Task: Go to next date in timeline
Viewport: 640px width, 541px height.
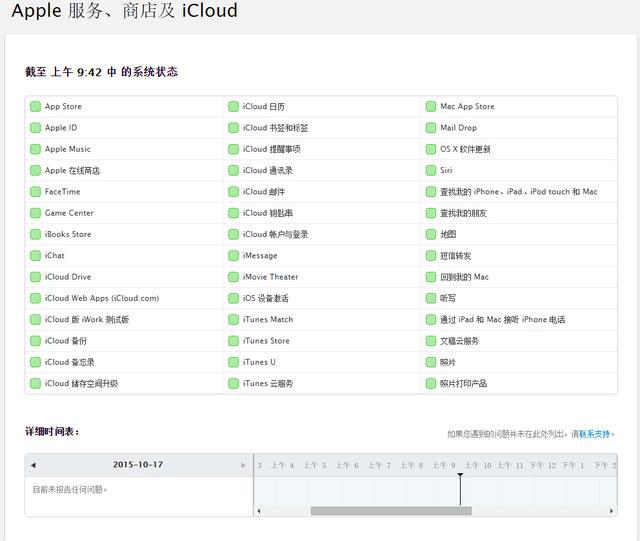Action: [x=243, y=465]
